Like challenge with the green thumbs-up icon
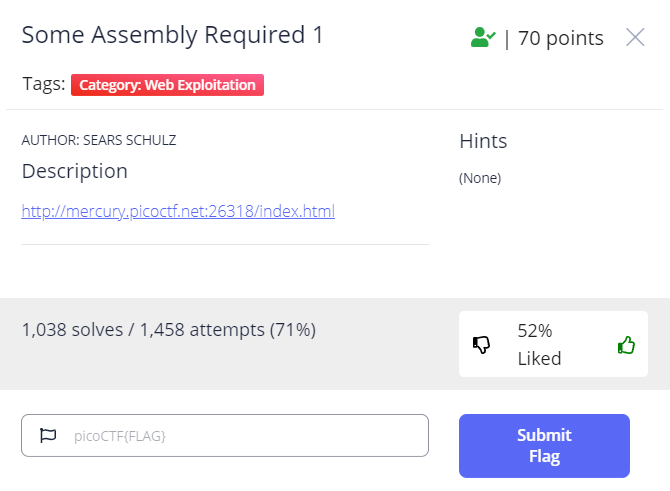 tap(626, 345)
